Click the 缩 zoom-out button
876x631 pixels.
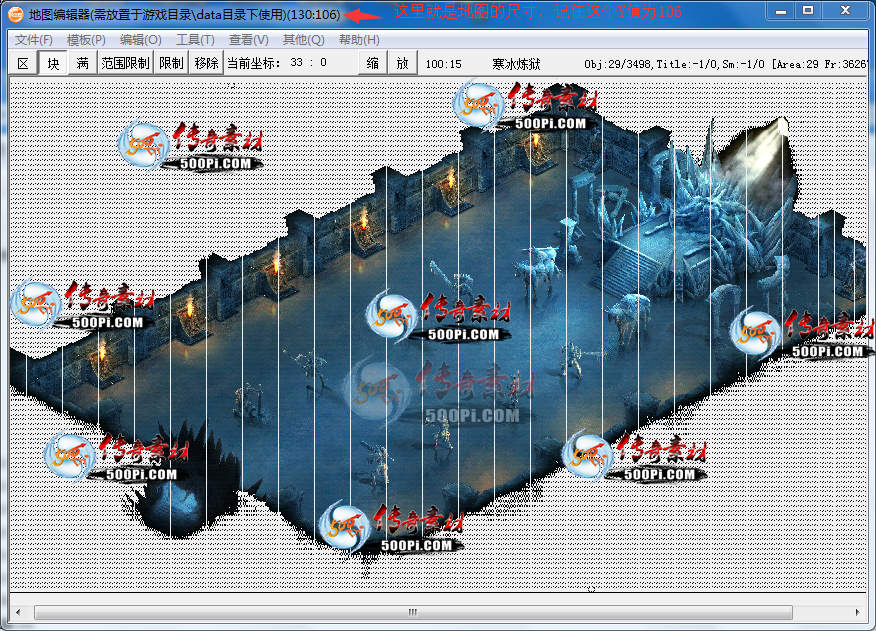point(373,63)
